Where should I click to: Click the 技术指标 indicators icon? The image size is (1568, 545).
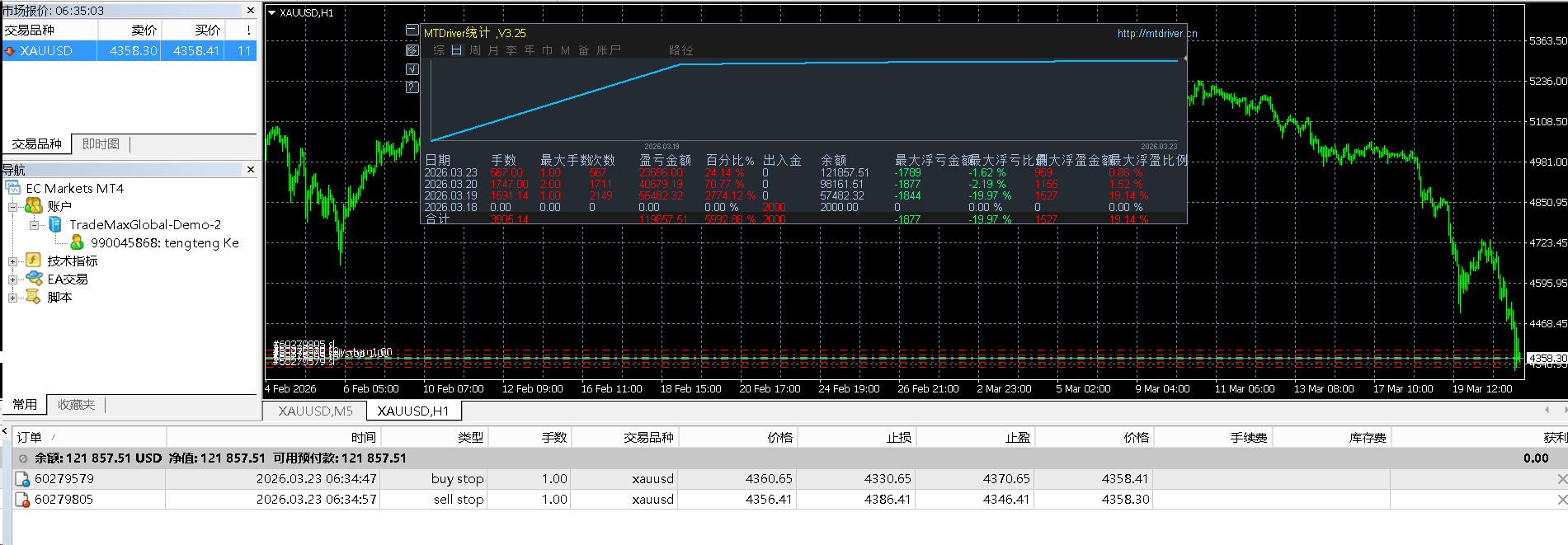pyautogui.click(x=34, y=261)
